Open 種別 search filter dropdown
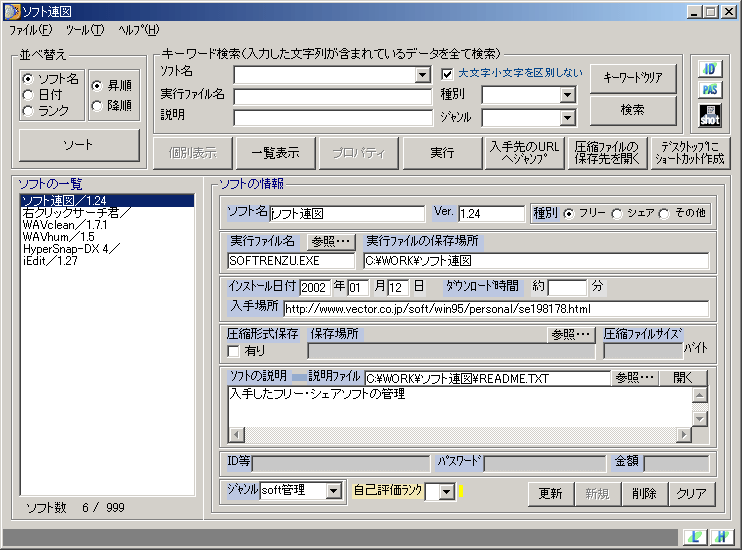Image resolution: width=742 pixels, height=550 pixels. [x=567, y=95]
